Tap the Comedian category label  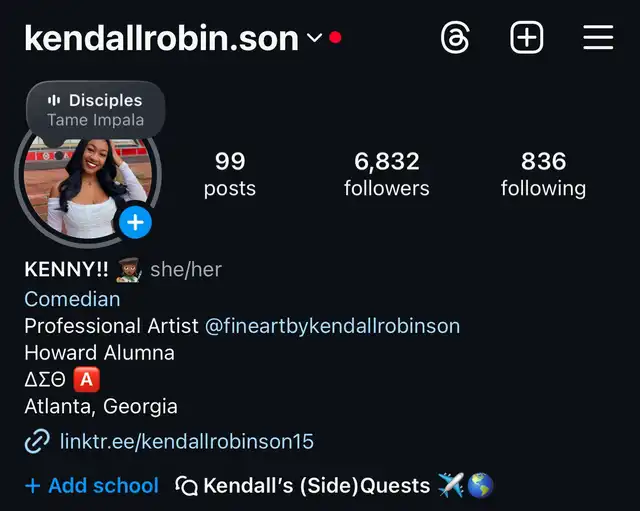coord(72,299)
